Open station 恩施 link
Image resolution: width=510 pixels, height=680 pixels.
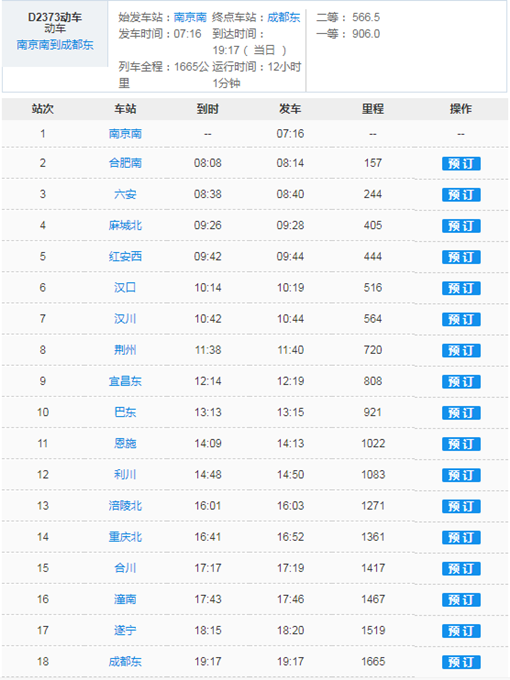[x=125, y=444]
